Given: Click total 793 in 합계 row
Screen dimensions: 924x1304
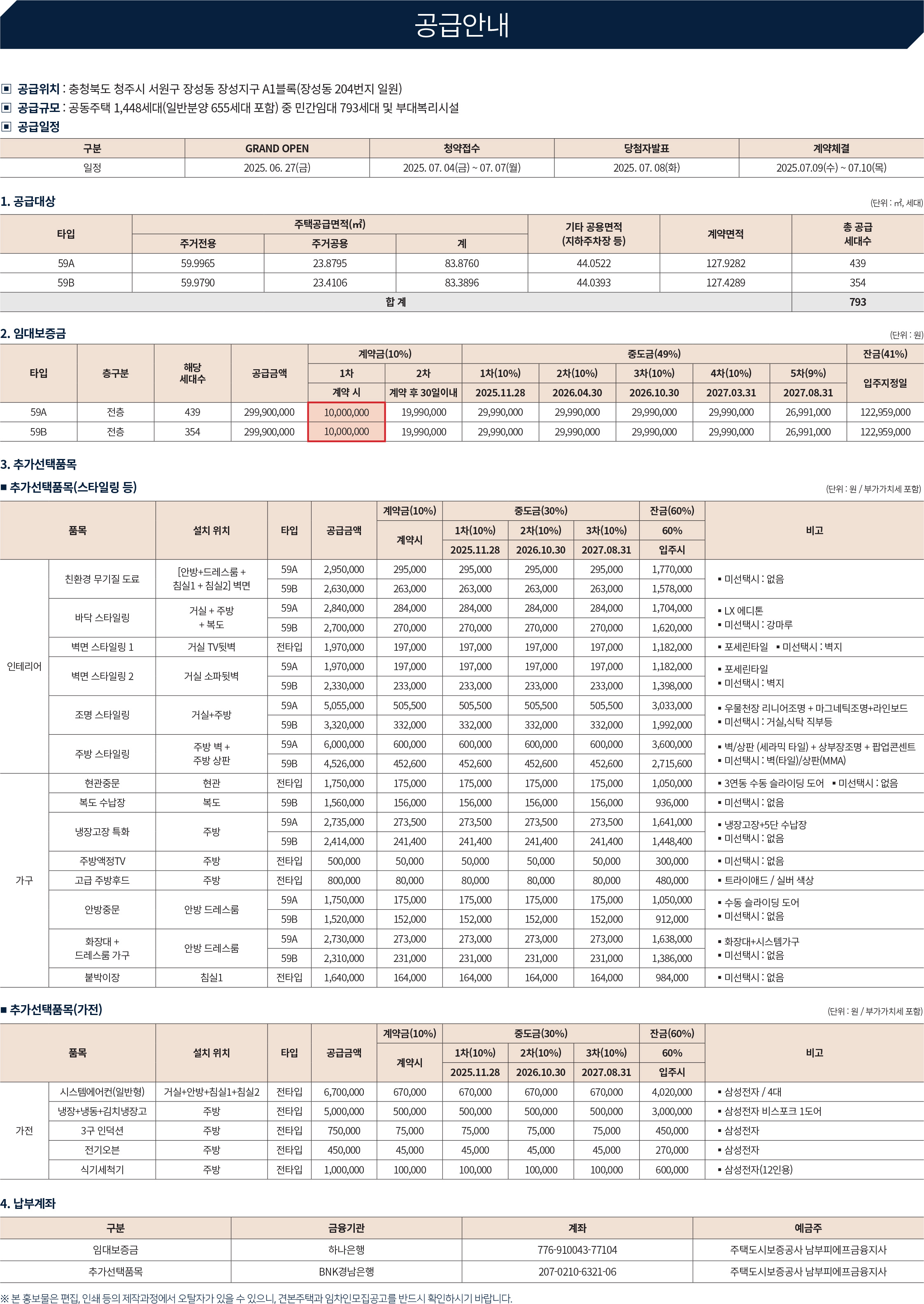Looking at the screenshot, I should [x=857, y=302].
